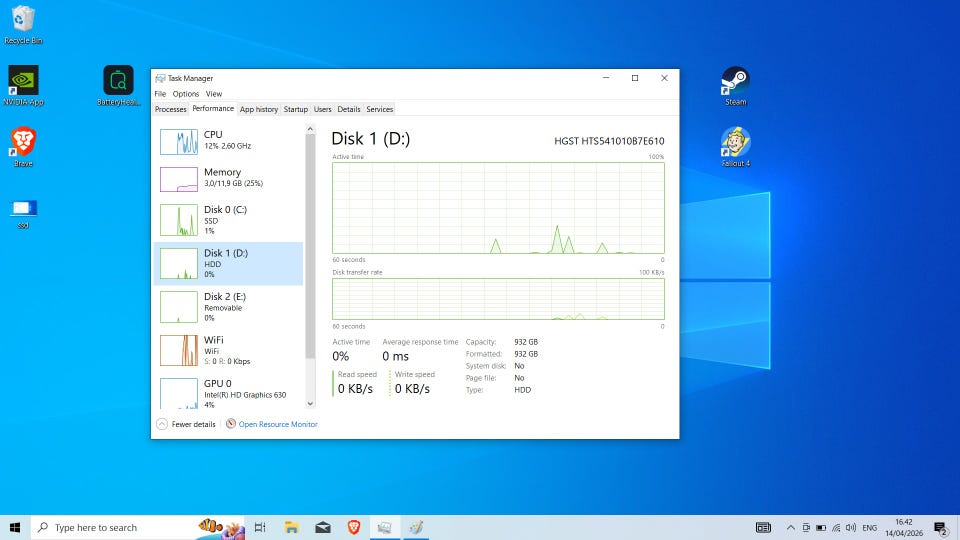Image resolution: width=960 pixels, height=540 pixels.
Task: Open WiFi network tray icon
Action: coord(836,527)
